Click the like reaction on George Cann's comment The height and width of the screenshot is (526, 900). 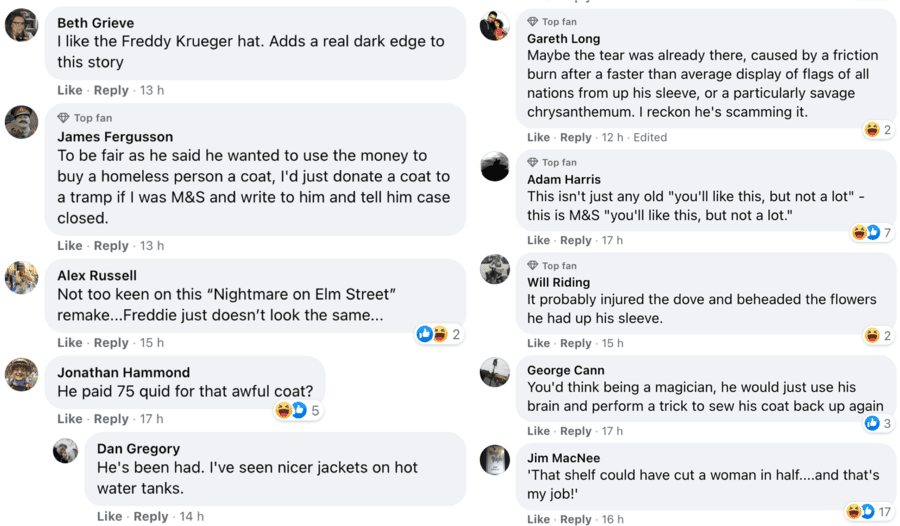(x=871, y=423)
